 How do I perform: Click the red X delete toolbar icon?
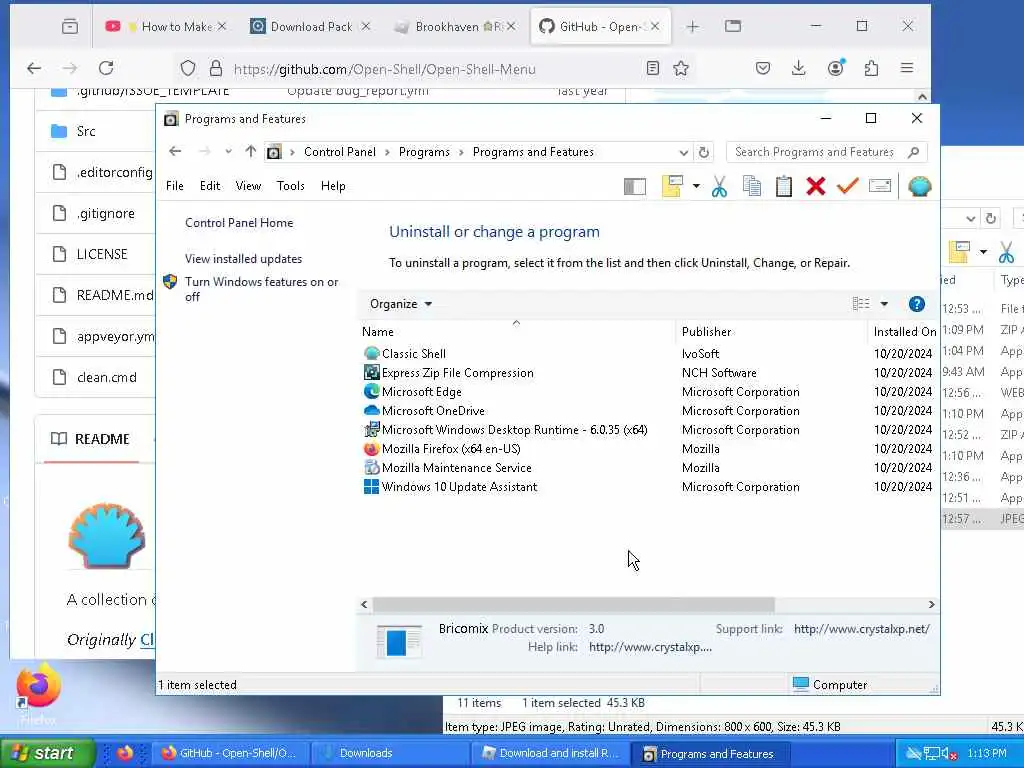[x=816, y=187]
